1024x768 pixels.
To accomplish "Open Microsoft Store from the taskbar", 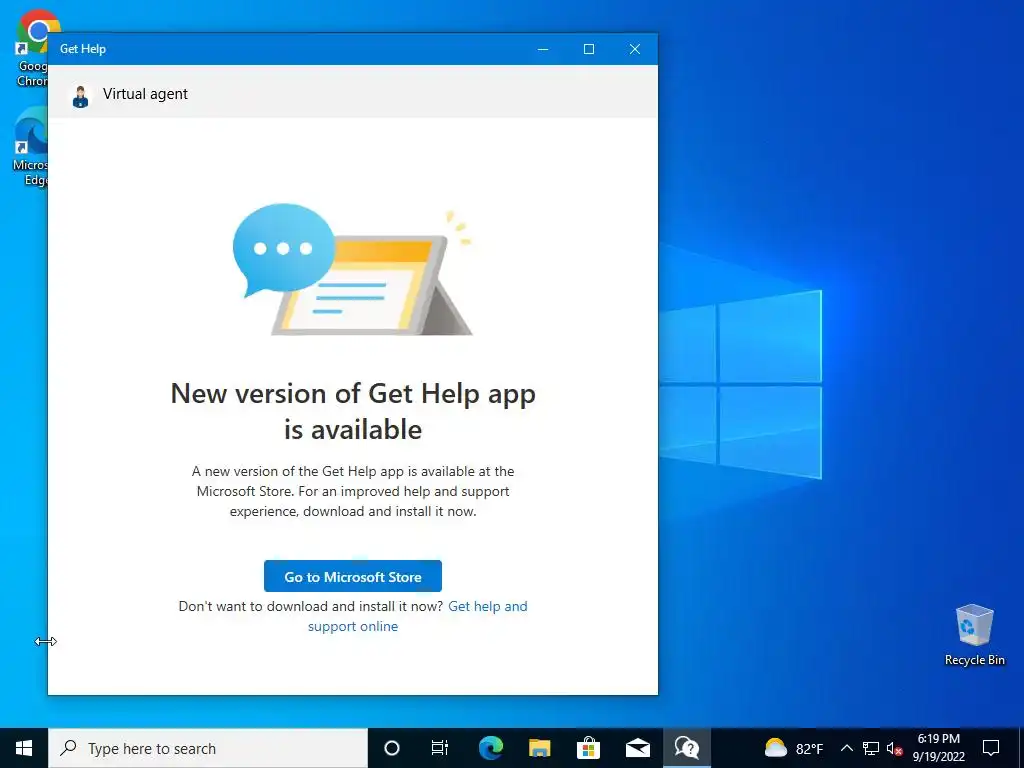I will [588, 748].
